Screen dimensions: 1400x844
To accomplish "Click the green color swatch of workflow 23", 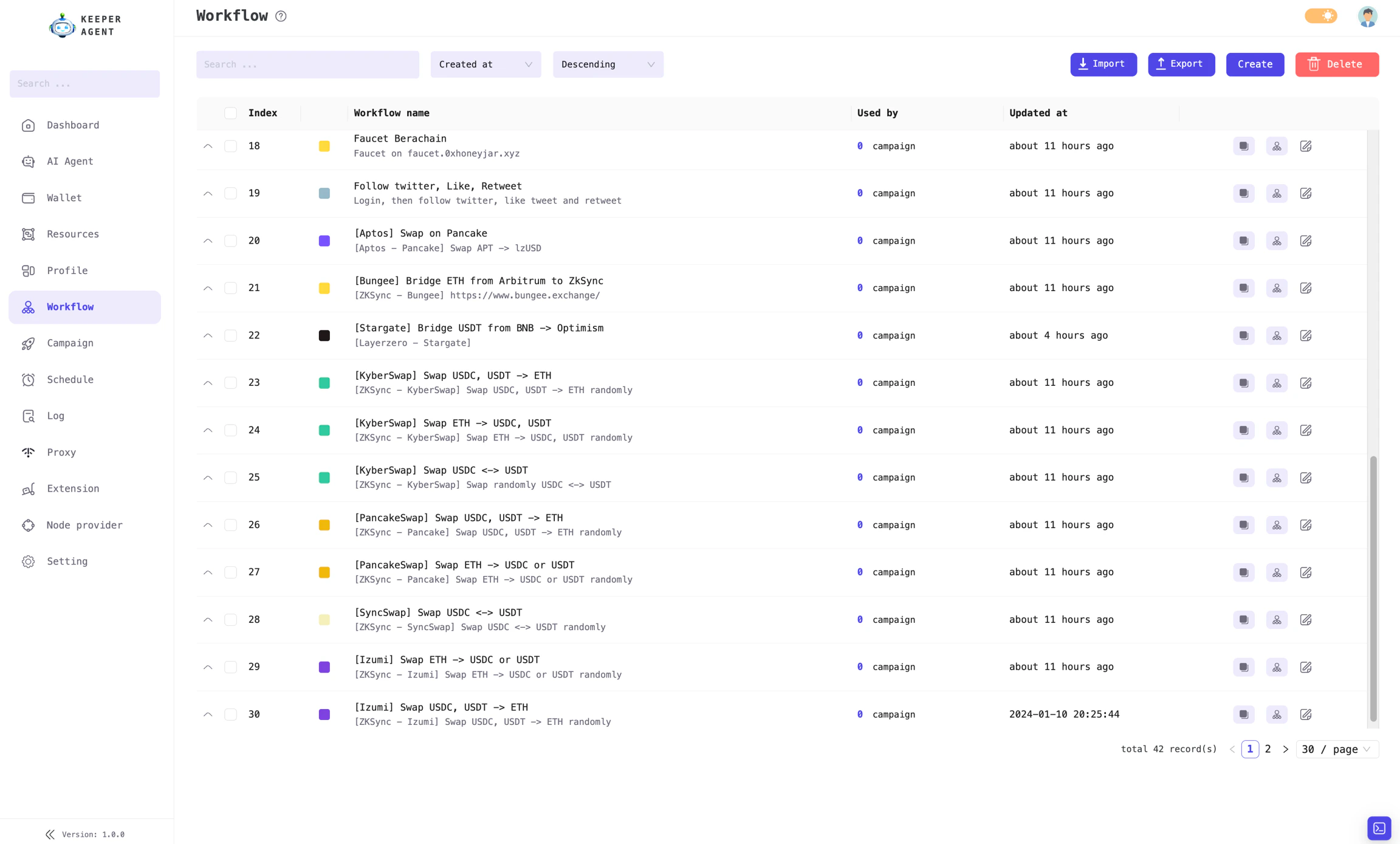I will tap(324, 382).
